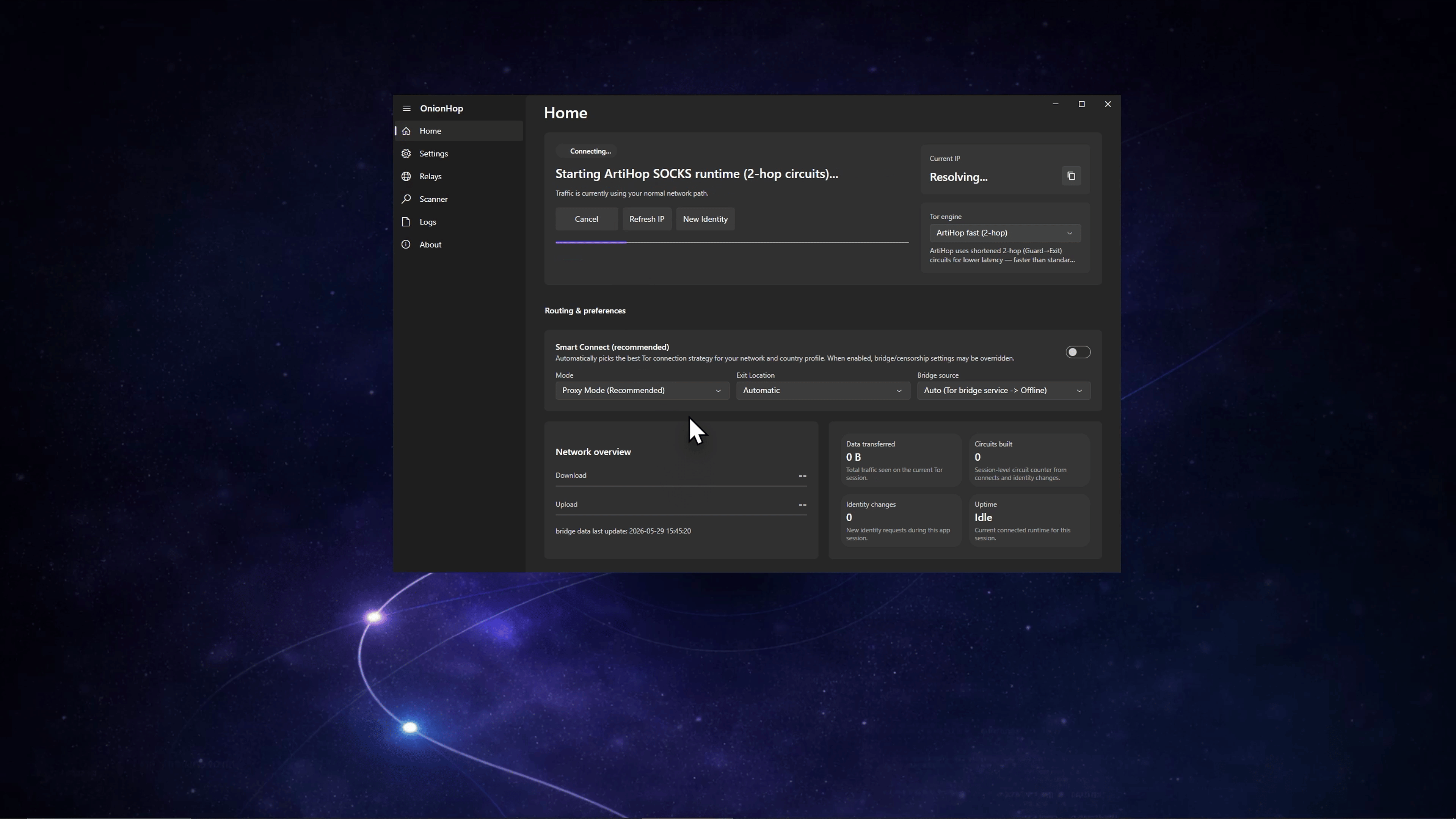Click the About info icon
Viewport: 1456px width, 819px height.
point(406,245)
